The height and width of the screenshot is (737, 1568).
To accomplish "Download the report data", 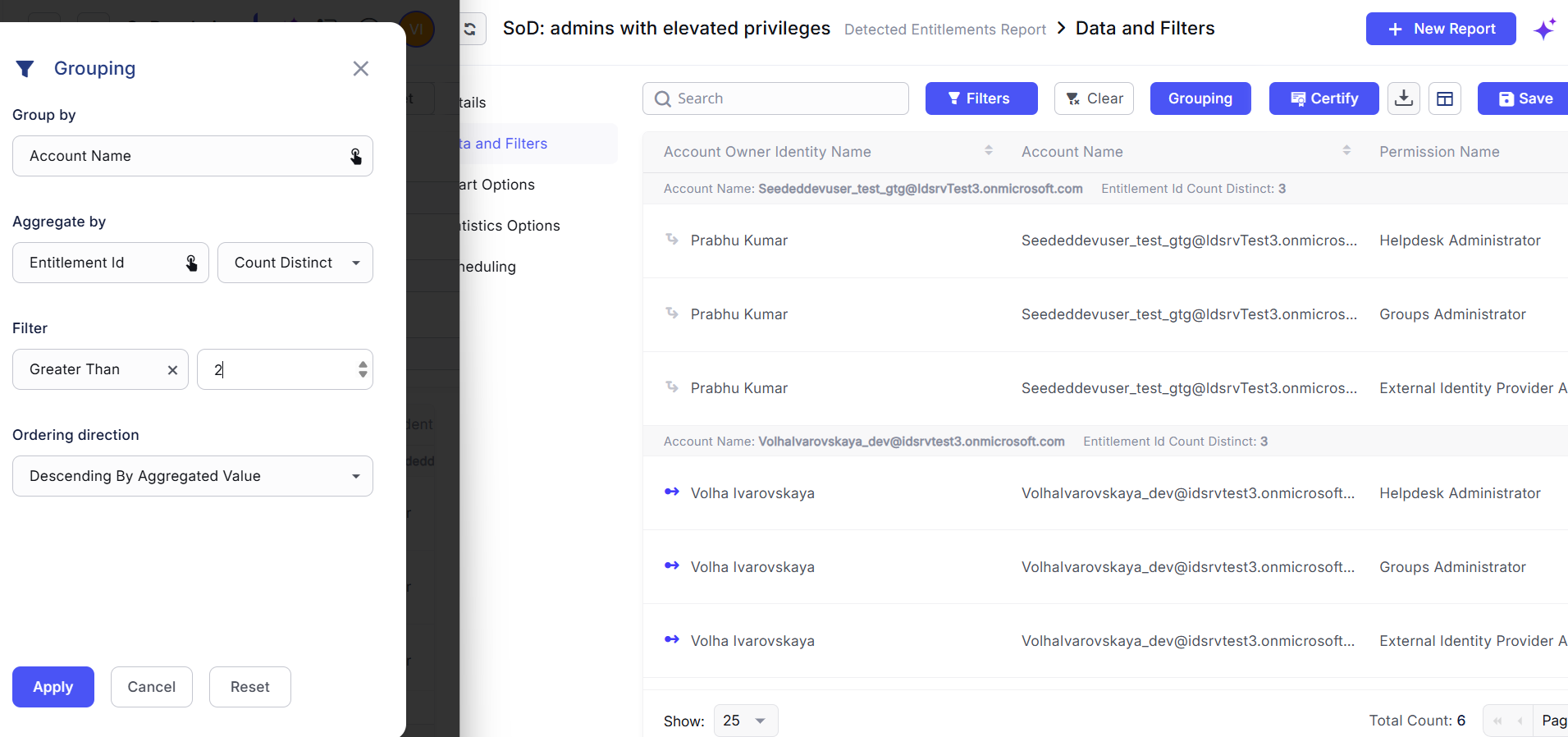I will pos(1404,98).
